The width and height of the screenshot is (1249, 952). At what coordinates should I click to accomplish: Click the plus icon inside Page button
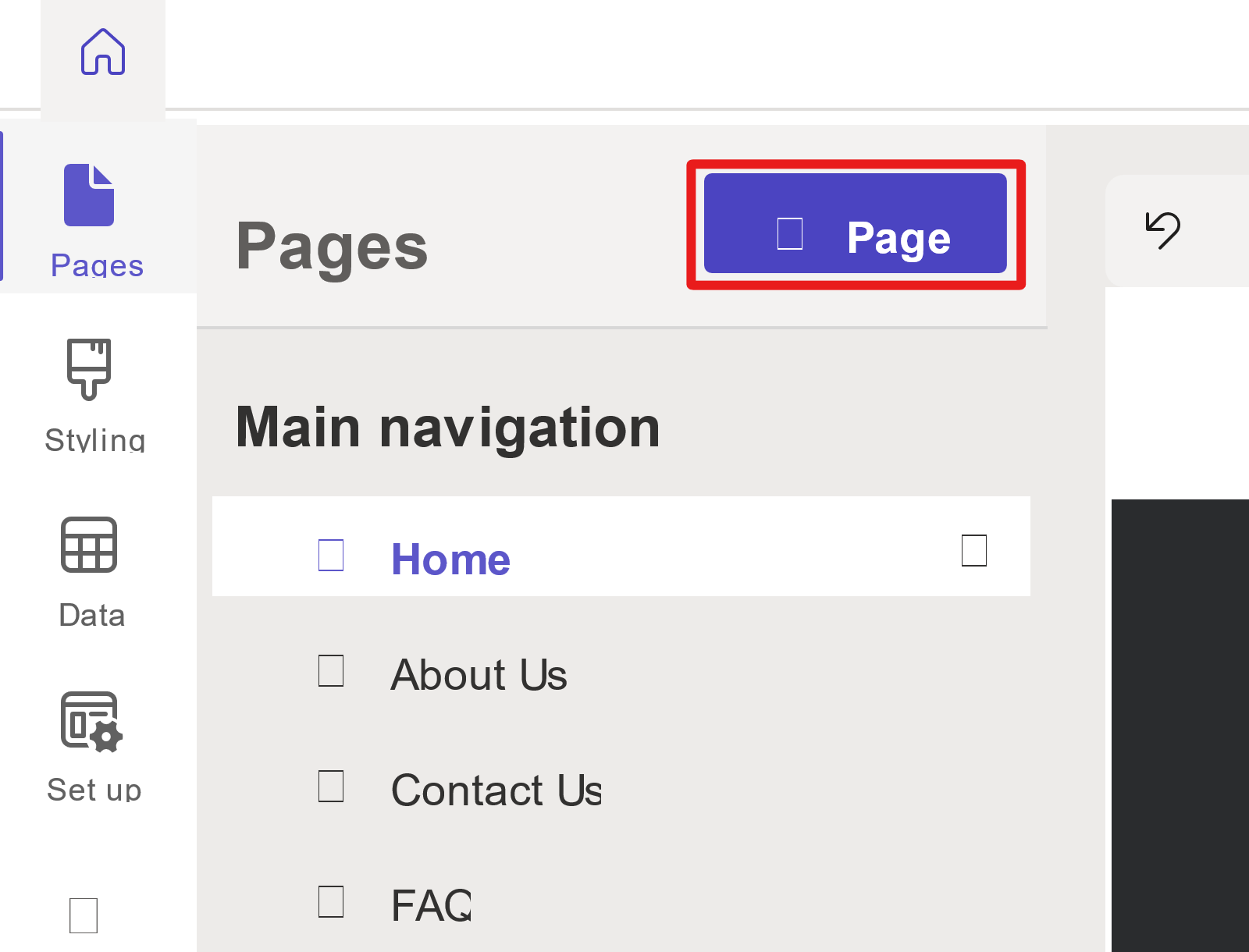(790, 233)
